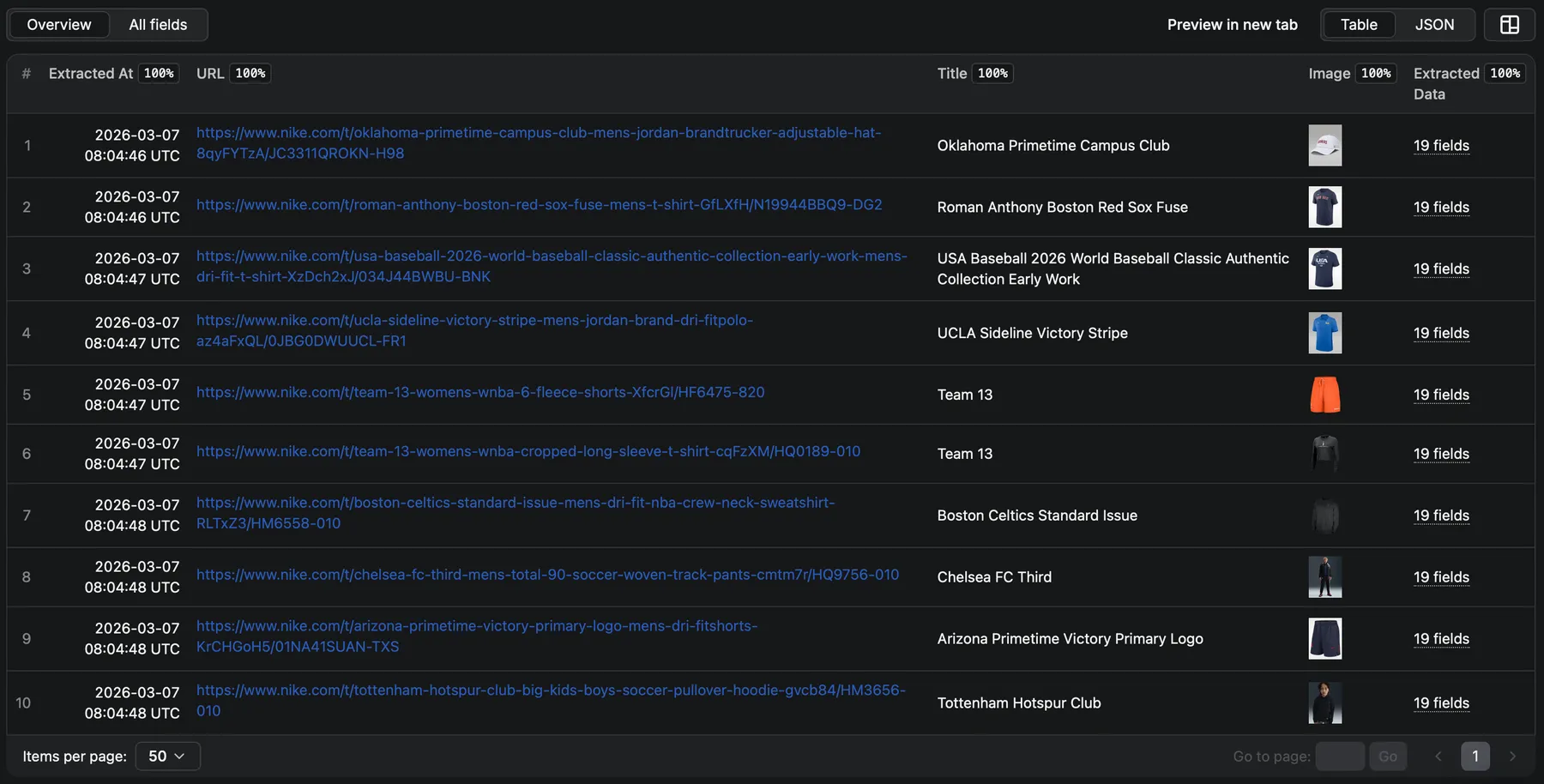This screenshot has width=1544, height=784.
Task: Click the 100% badge beside Image header
Action: 1376,73
